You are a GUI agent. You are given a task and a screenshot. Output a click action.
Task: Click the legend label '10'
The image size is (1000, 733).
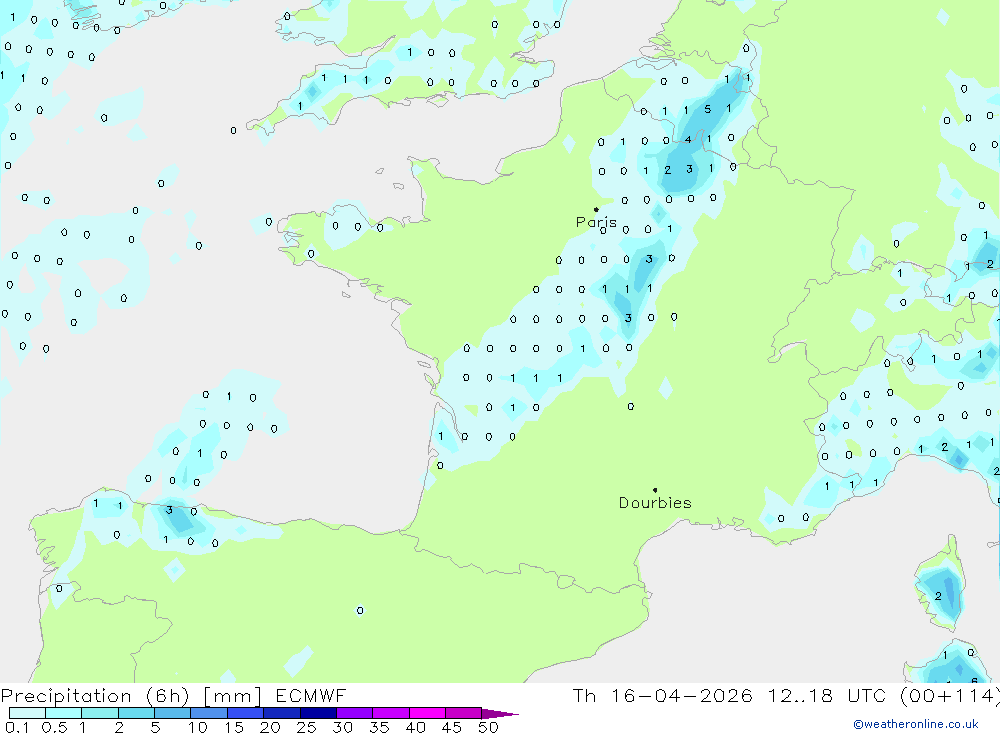(198, 727)
